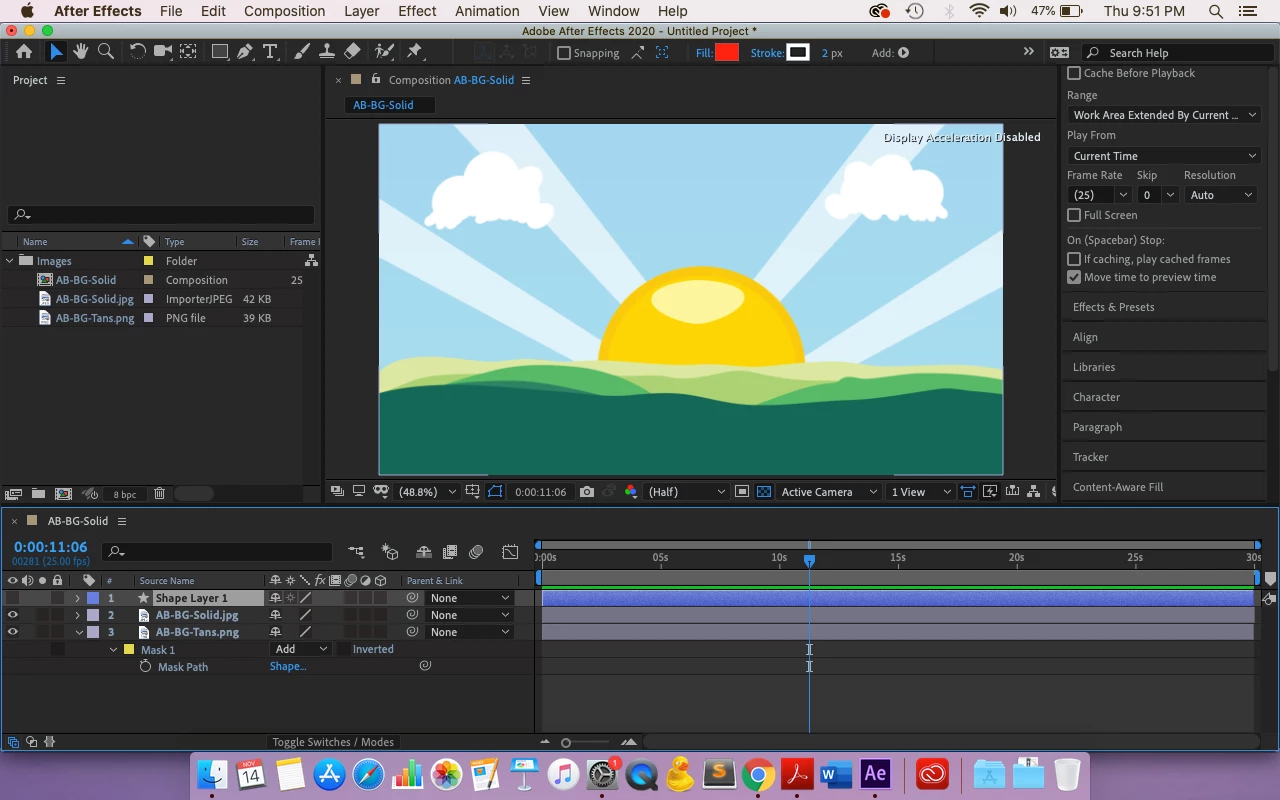Select the Roto Brush tool
Image resolution: width=1280 pixels, height=800 pixels.
[x=384, y=52]
